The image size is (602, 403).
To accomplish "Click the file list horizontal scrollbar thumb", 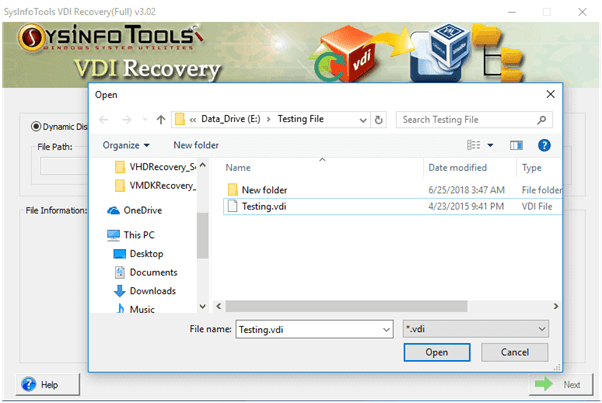I will (x=346, y=306).
